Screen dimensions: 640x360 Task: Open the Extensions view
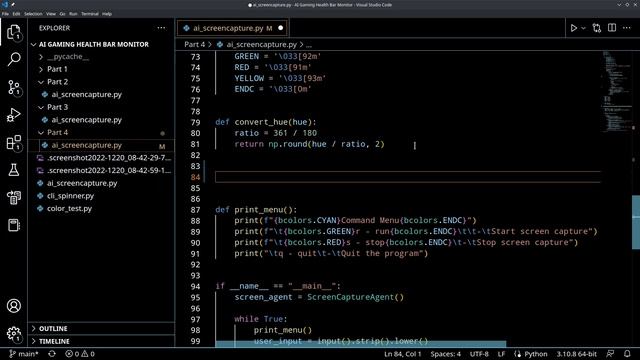tap(13, 142)
